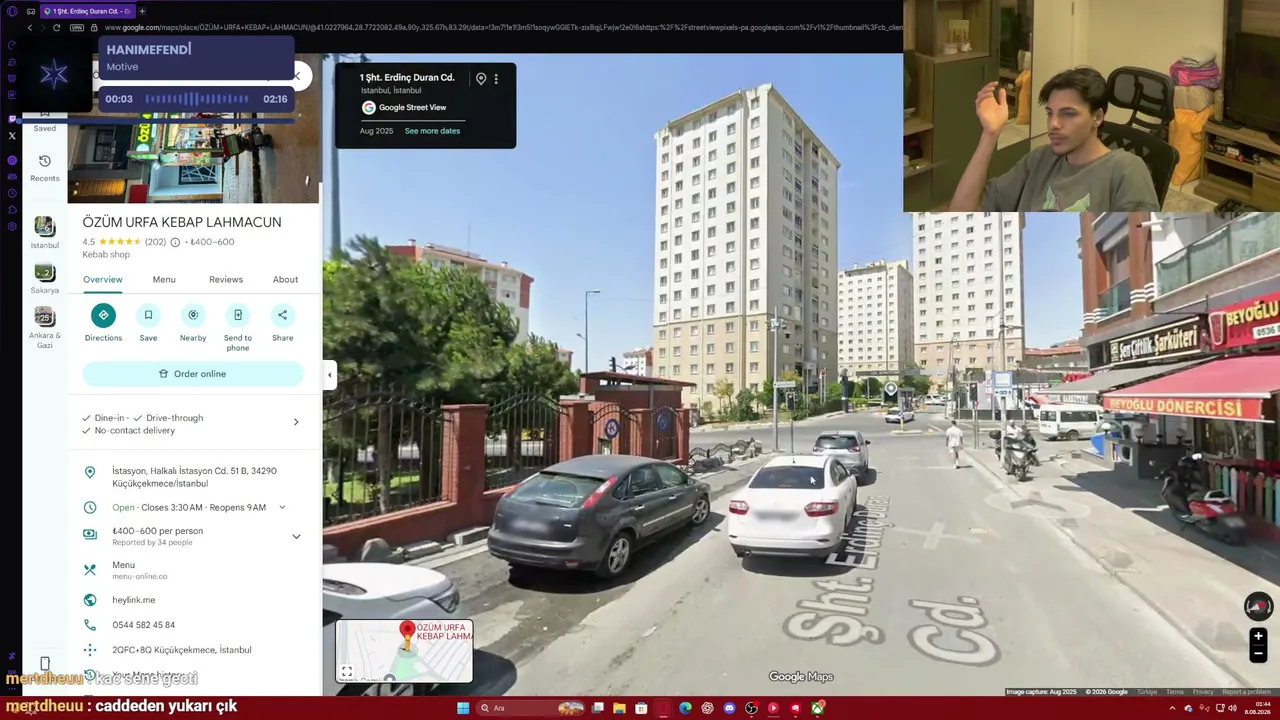
Task: Open Recents in Maps sidebar
Action: pyautogui.click(x=44, y=167)
